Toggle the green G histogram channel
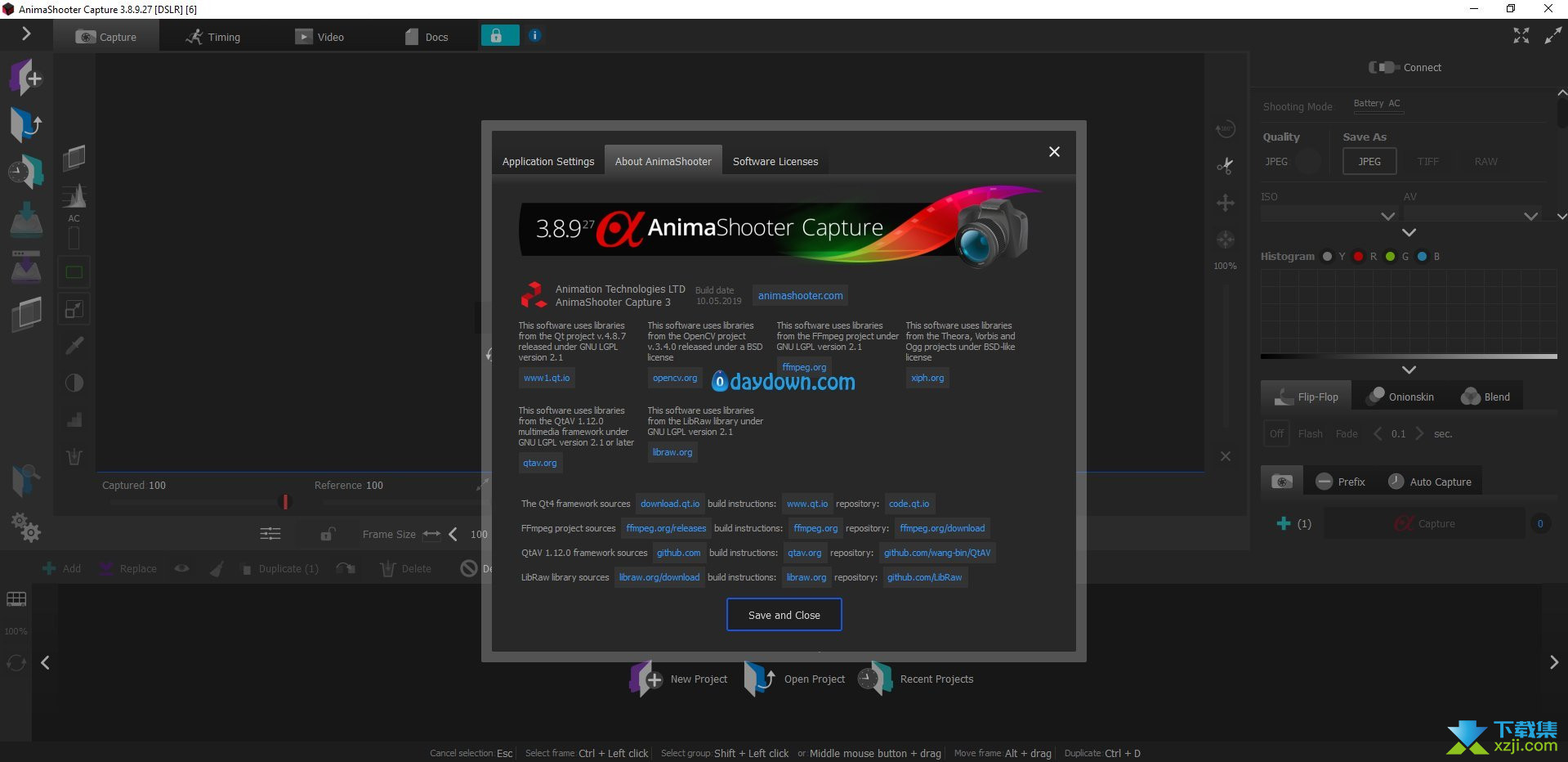The image size is (1568, 762). pos(1390,257)
